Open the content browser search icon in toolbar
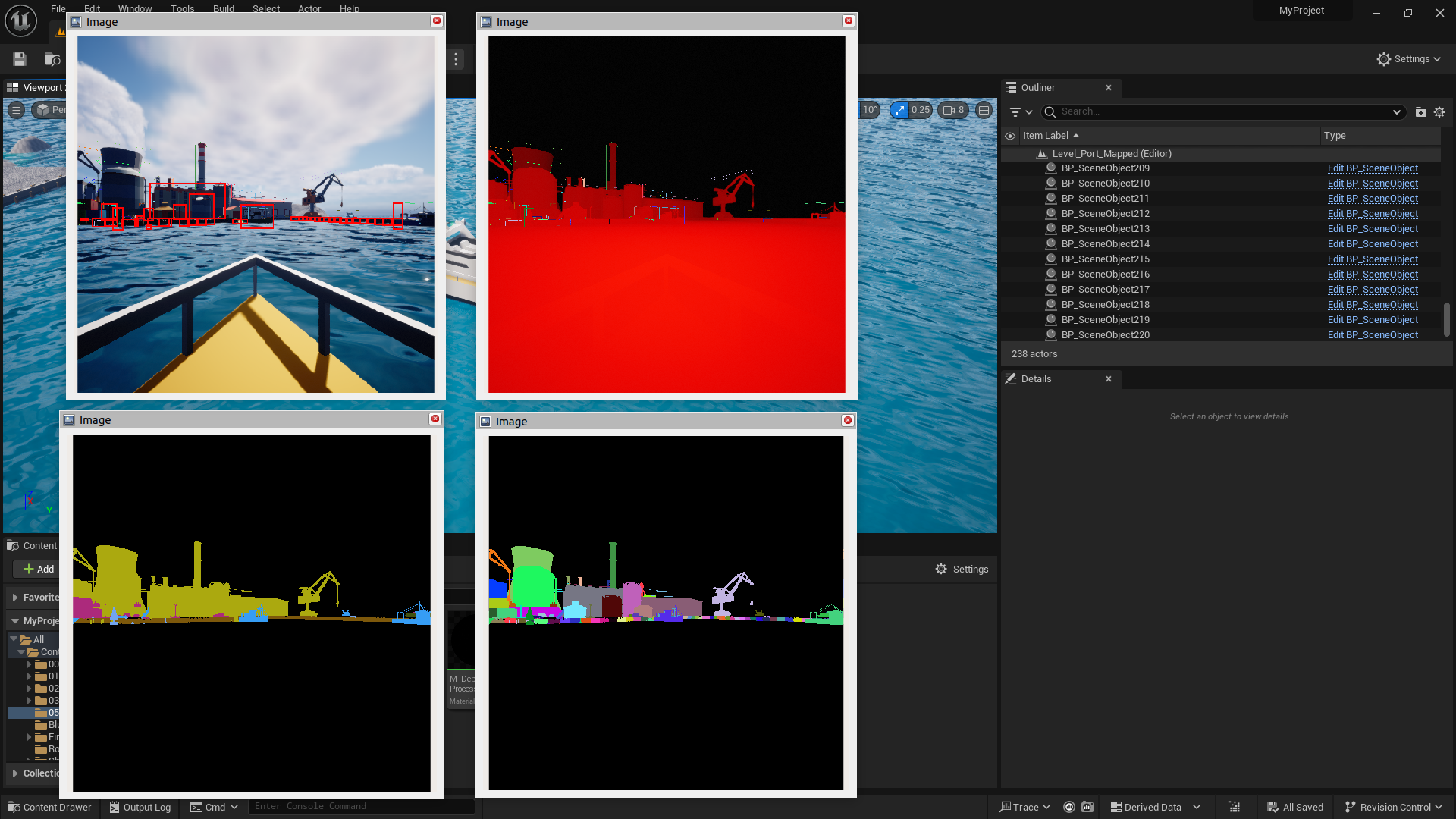Image resolution: width=1456 pixels, height=819 pixels. pos(52,59)
